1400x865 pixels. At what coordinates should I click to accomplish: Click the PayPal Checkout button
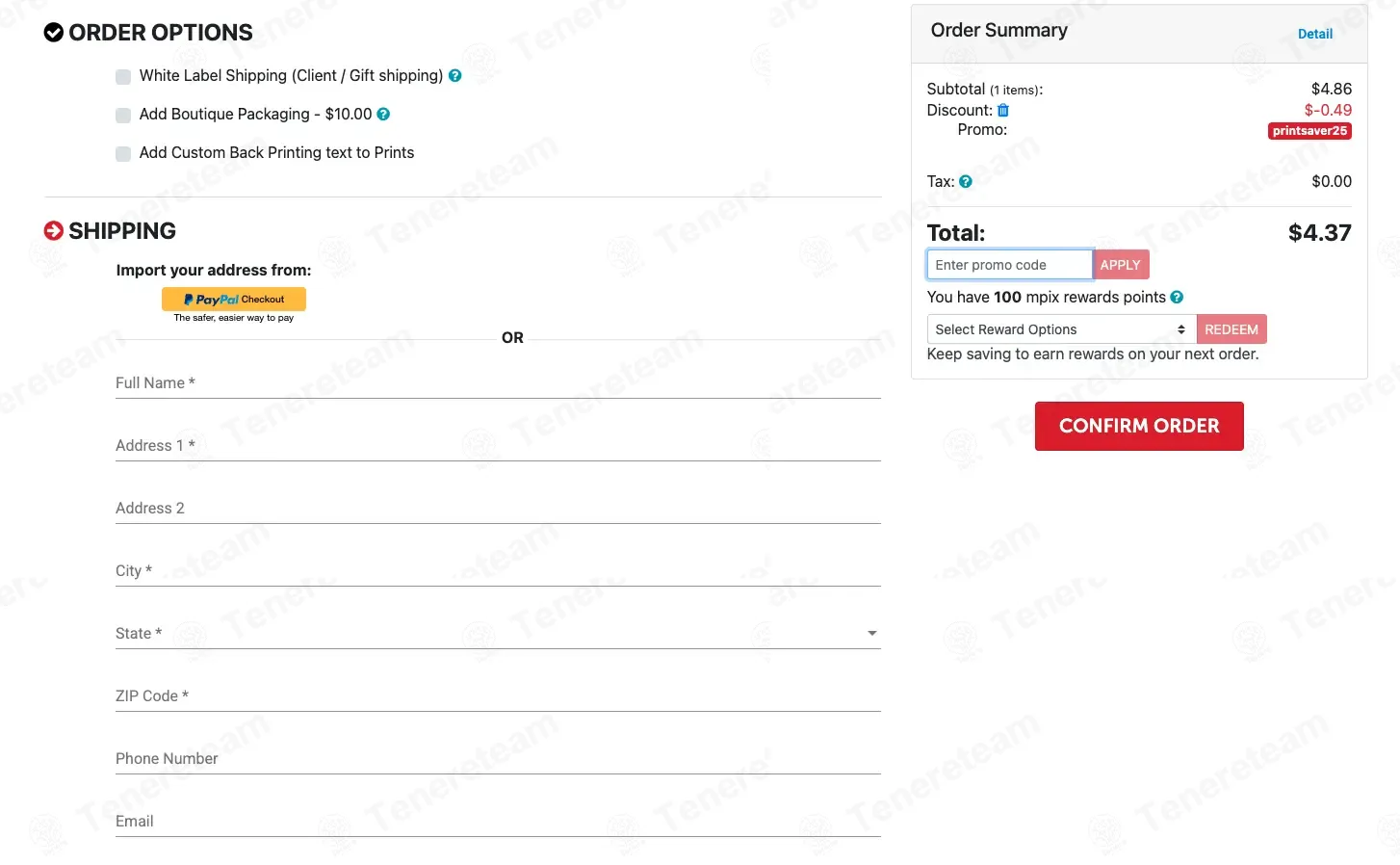click(234, 300)
